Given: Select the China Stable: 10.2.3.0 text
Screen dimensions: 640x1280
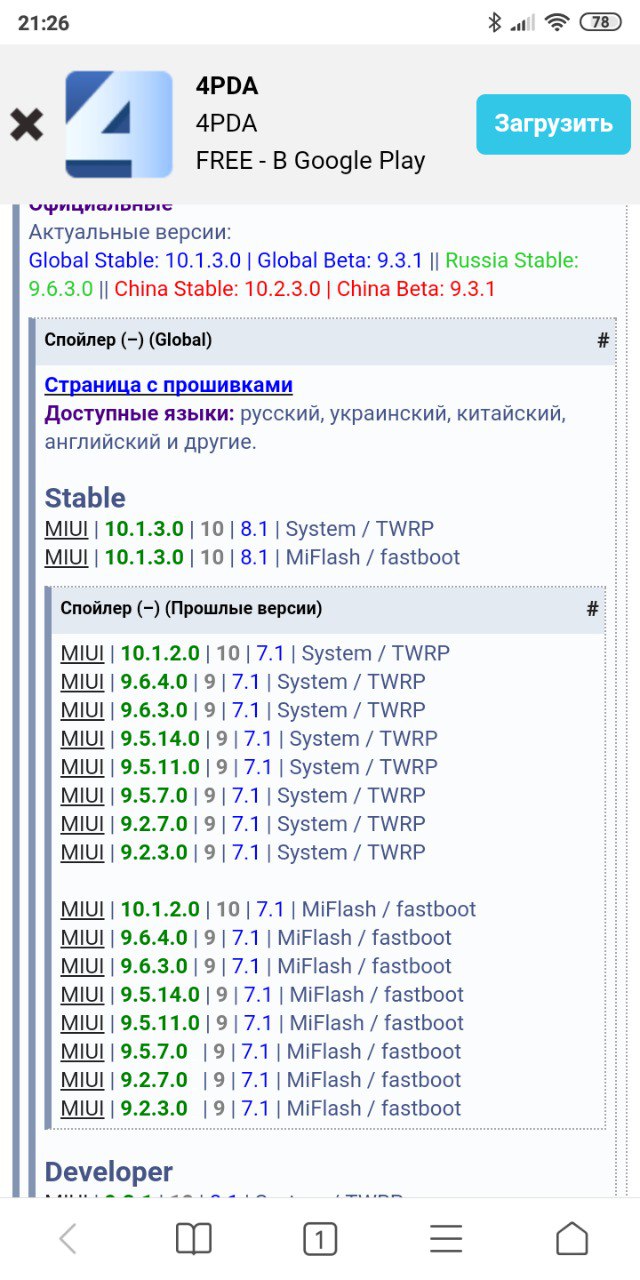Looking at the screenshot, I should (x=218, y=290).
